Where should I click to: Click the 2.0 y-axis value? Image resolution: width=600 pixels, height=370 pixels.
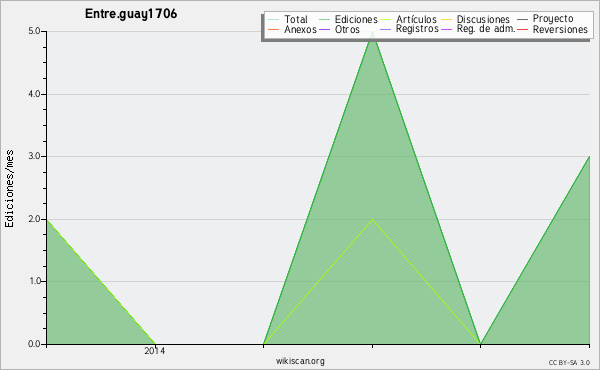(x=34, y=219)
